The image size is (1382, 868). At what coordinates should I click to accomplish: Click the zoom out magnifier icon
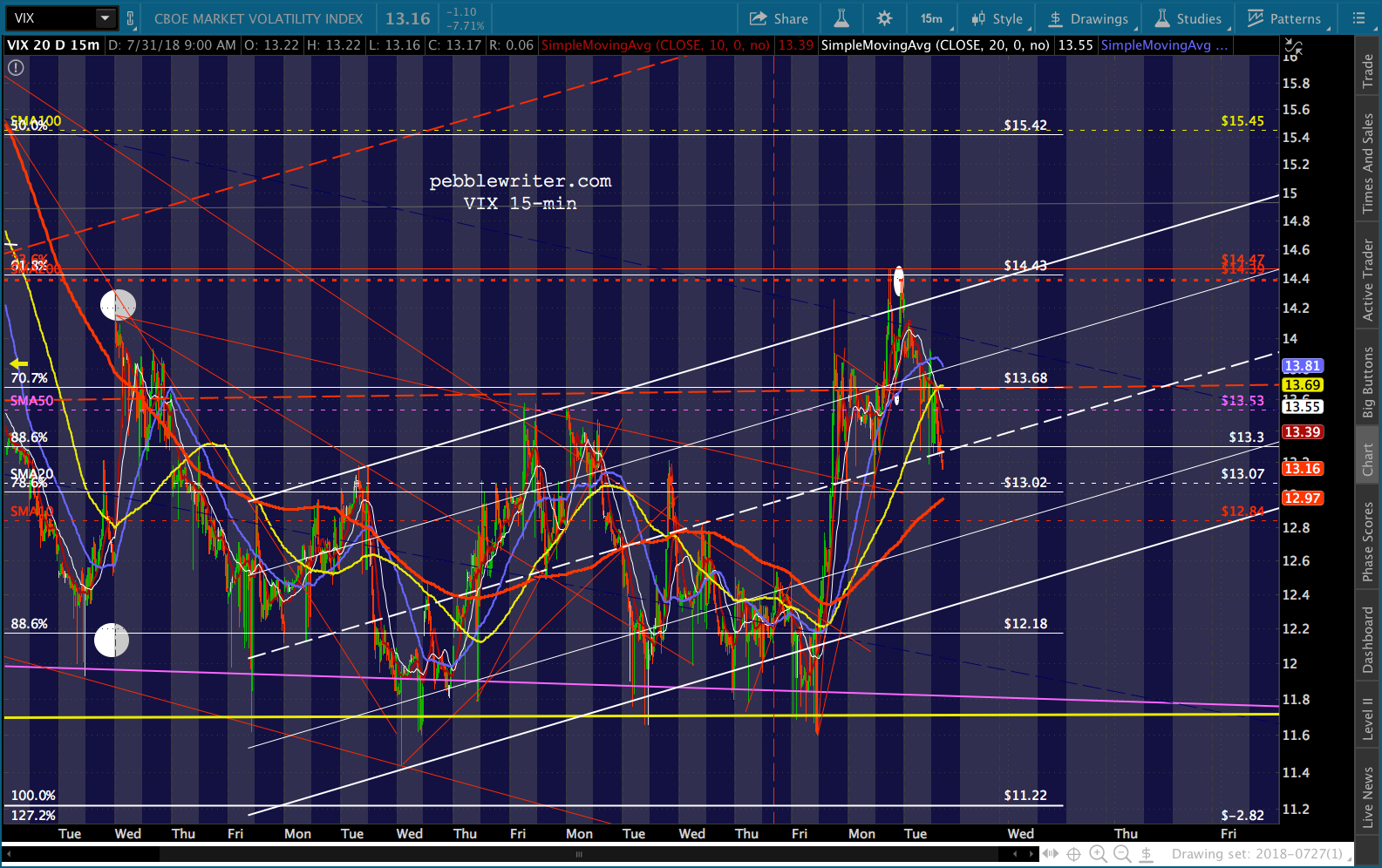1123,854
